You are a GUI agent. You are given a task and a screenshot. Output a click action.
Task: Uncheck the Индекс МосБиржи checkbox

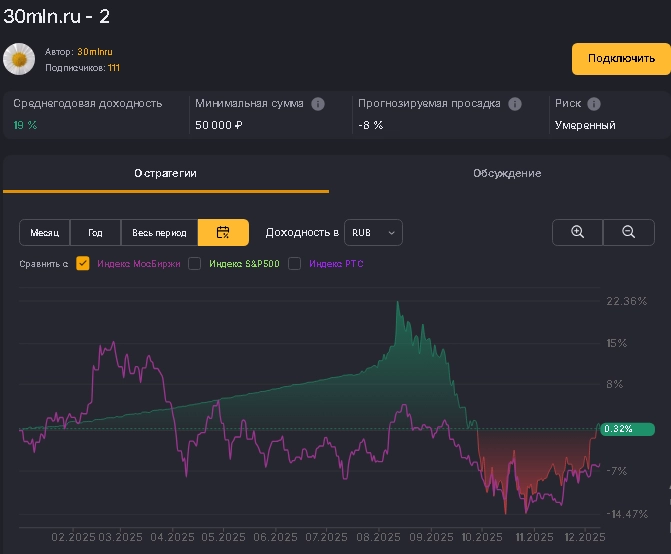[83, 263]
